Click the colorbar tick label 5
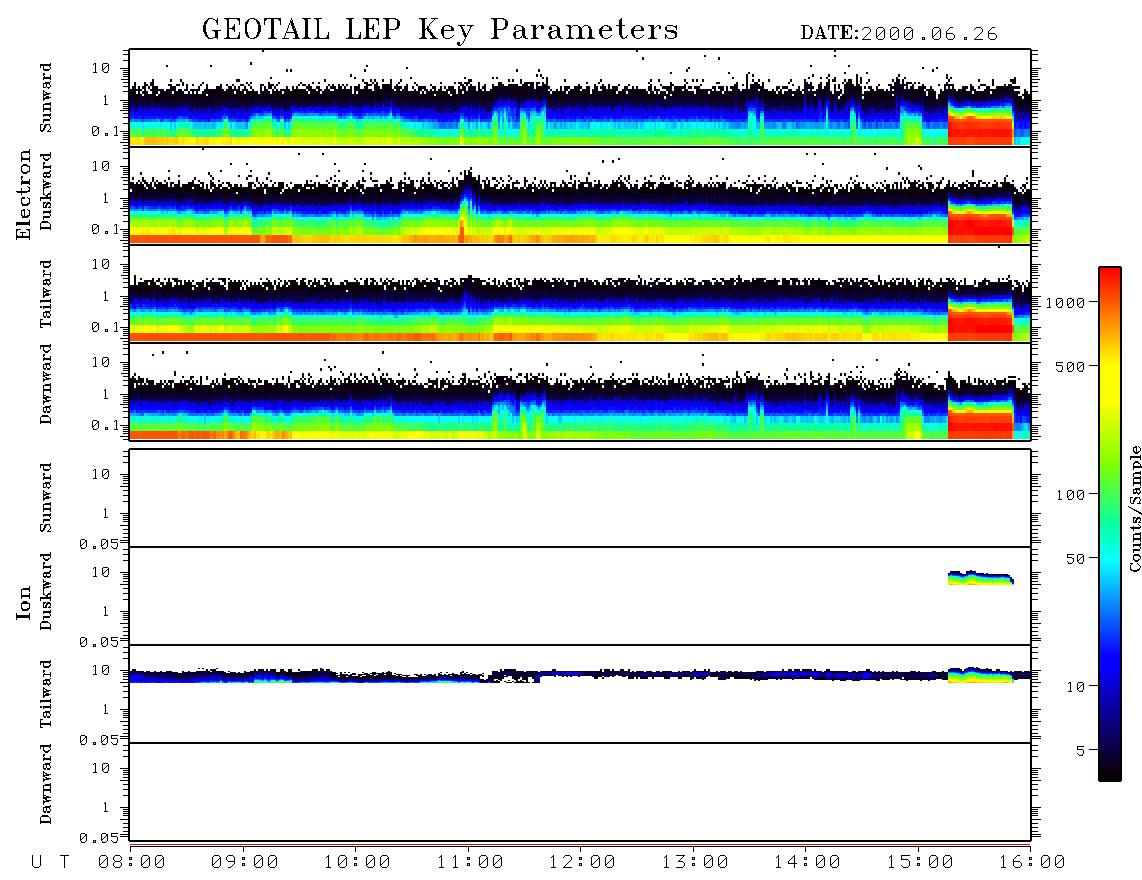 pyautogui.click(x=1081, y=751)
